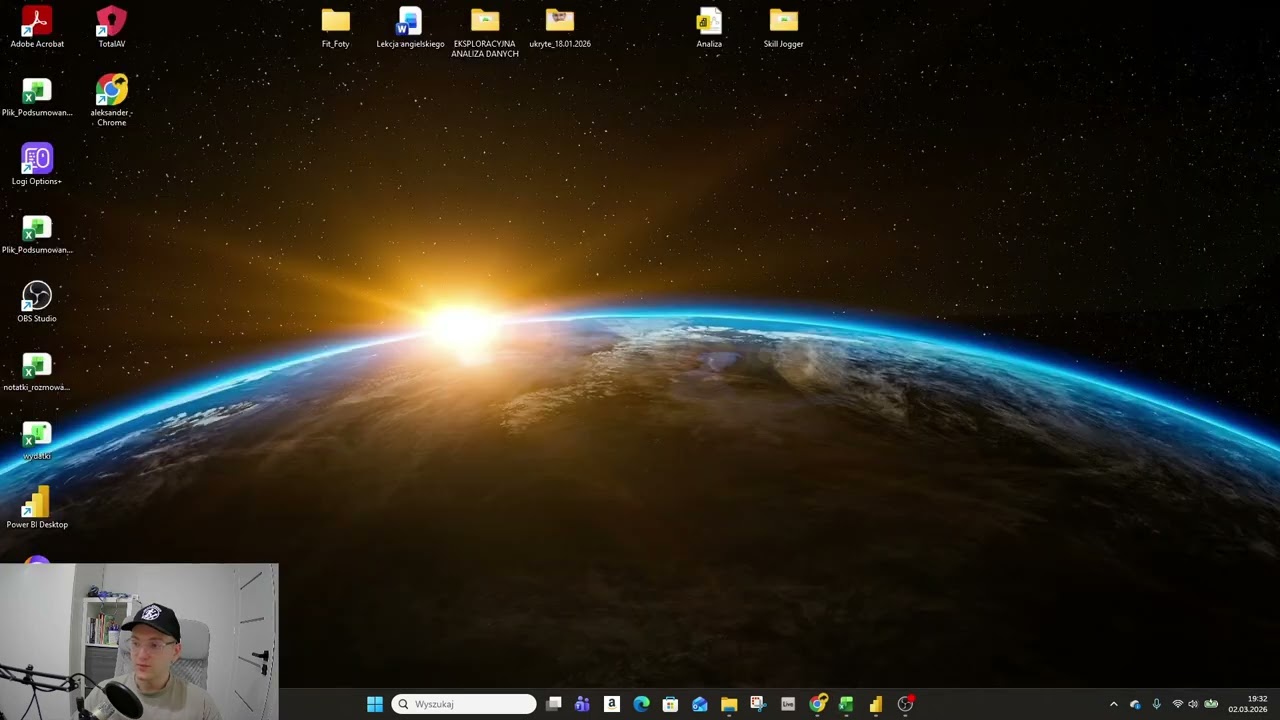Select the EKSPLORACYJNA ANALIZA DANYCH folder
The image size is (1280, 720).
[485, 32]
